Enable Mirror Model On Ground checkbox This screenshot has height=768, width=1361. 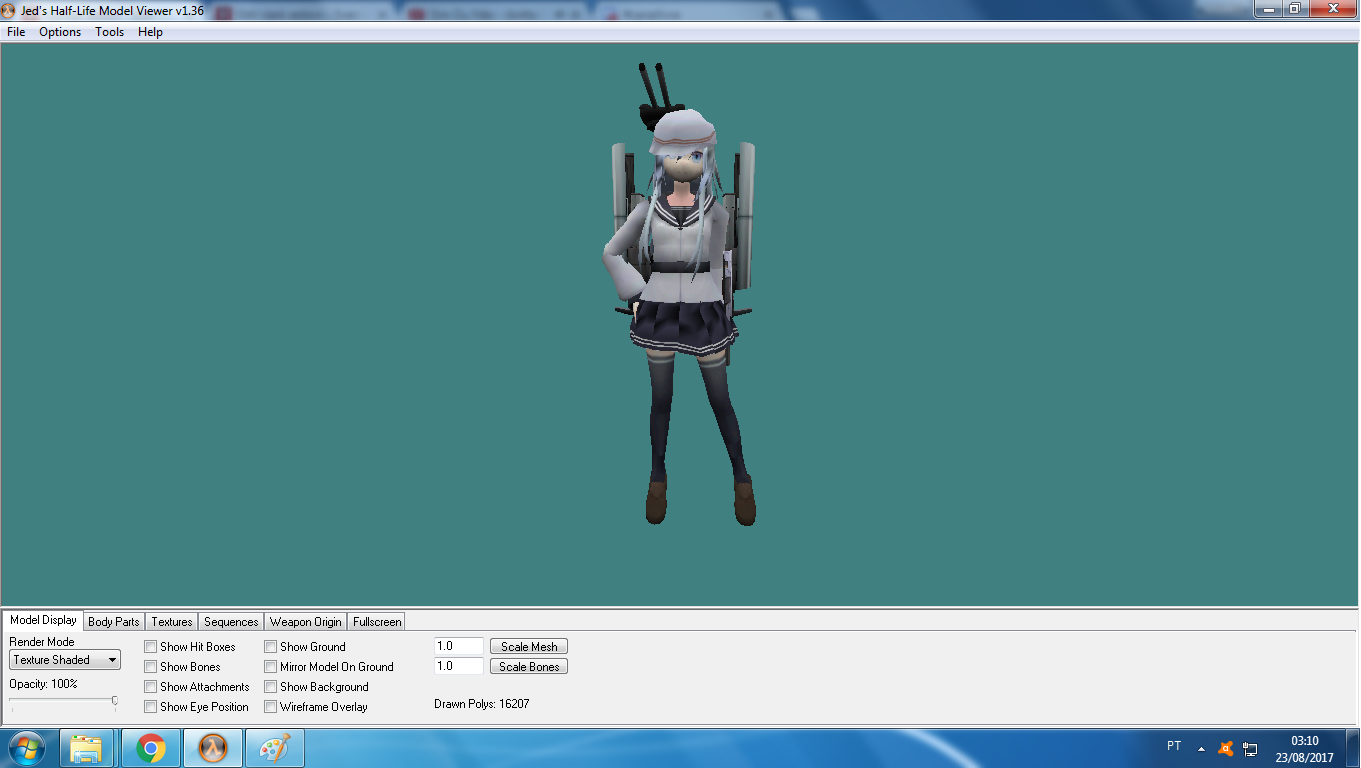[271, 667]
